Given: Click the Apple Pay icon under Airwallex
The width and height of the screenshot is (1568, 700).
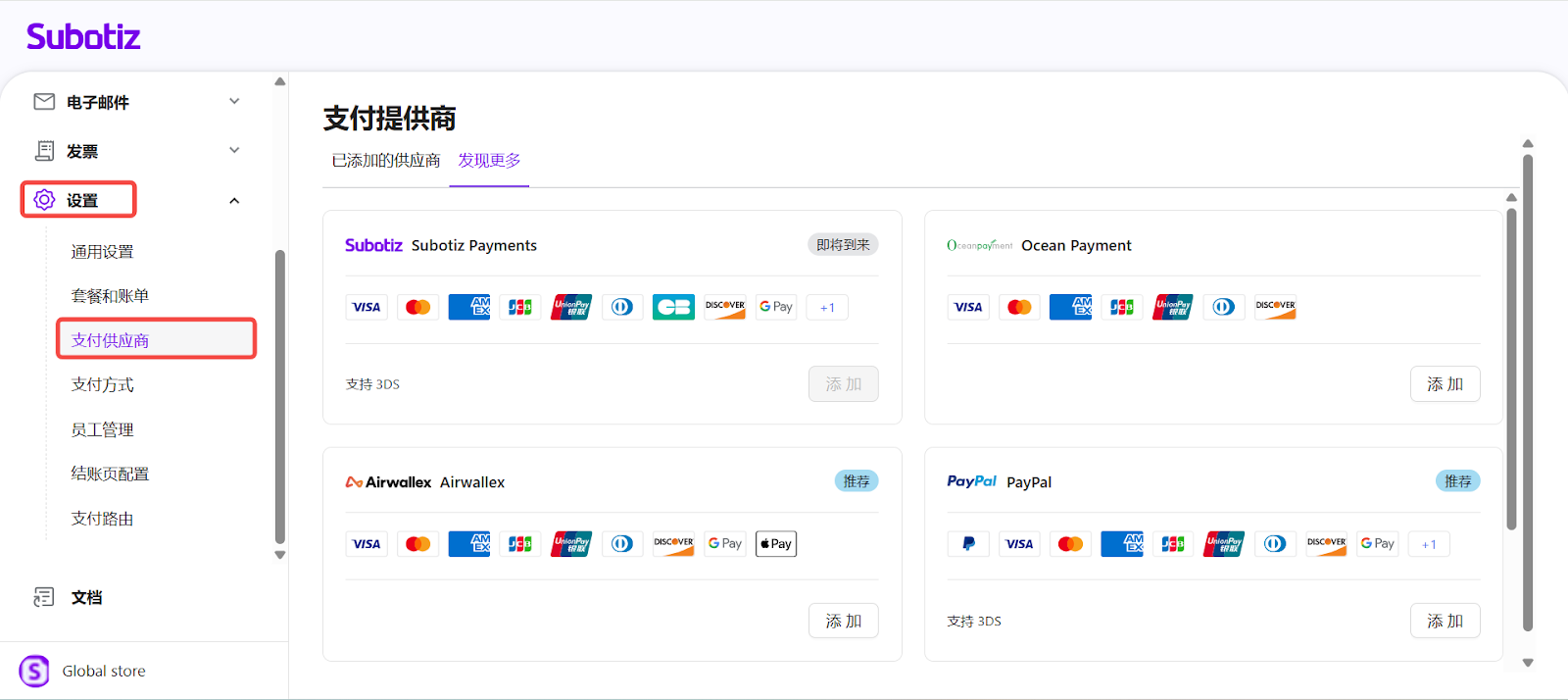Looking at the screenshot, I should pyautogui.click(x=775, y=544).
